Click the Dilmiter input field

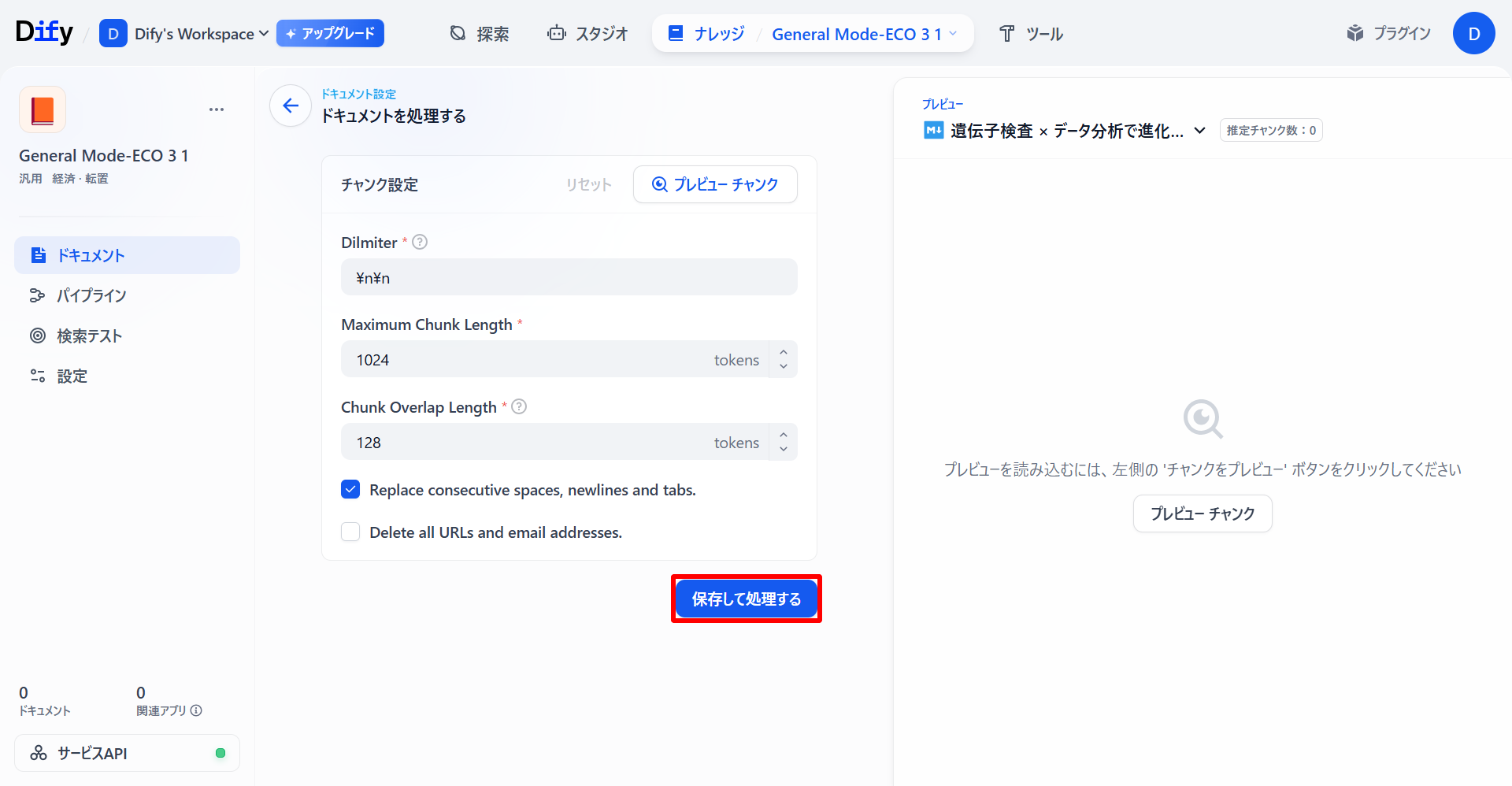tap(569, 278)
